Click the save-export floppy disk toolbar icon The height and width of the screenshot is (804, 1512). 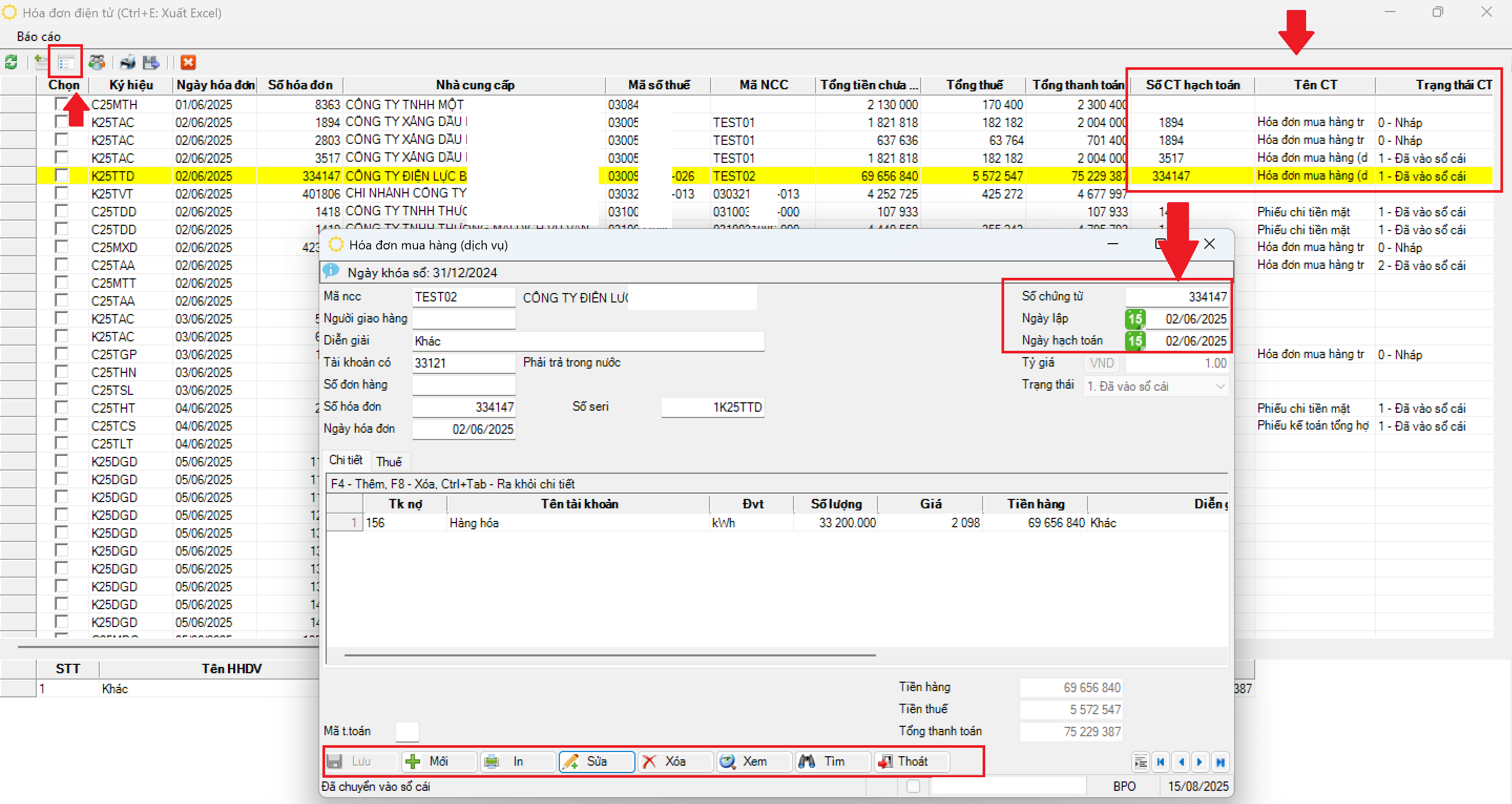coord(151,62)
